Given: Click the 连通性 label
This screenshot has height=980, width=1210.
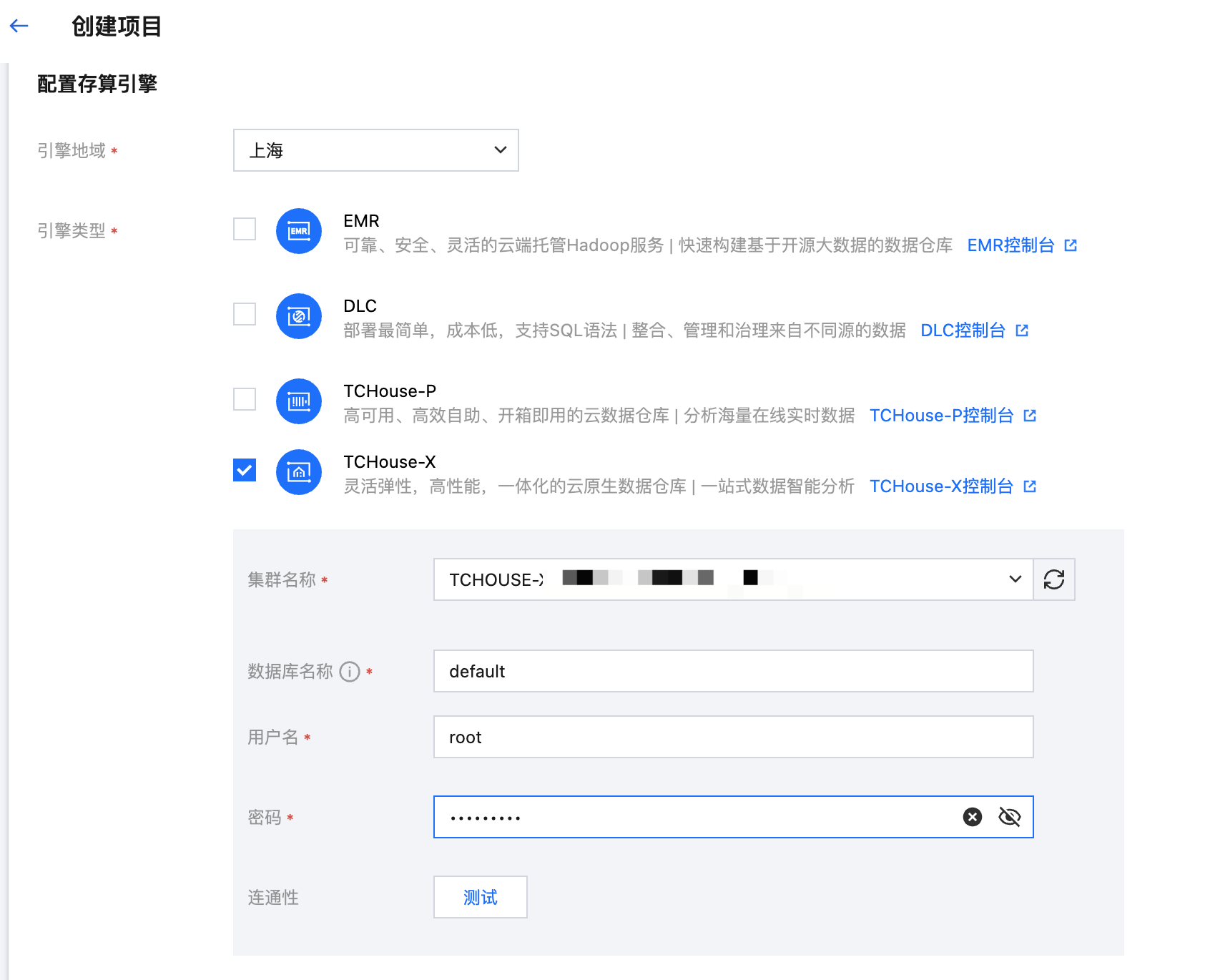Looking at the screenshot, I should [x=273, y=897].
